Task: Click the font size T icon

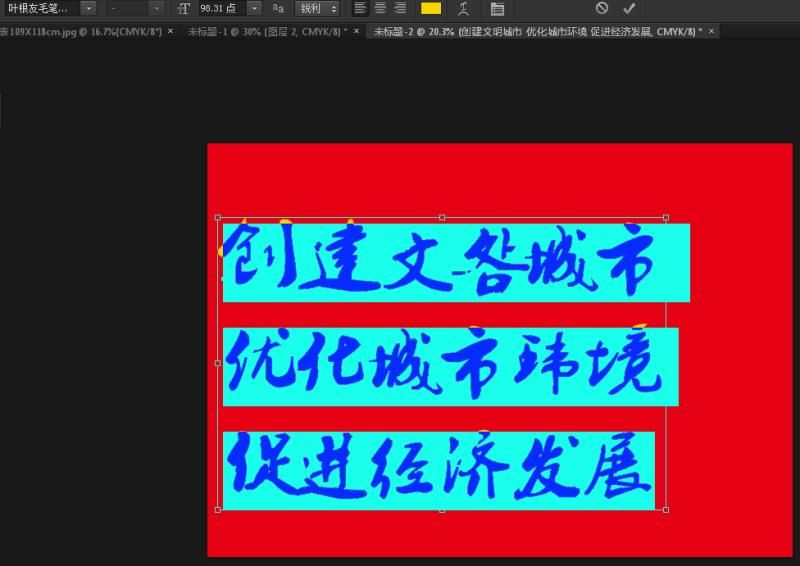Action: [x=183, y=8]
